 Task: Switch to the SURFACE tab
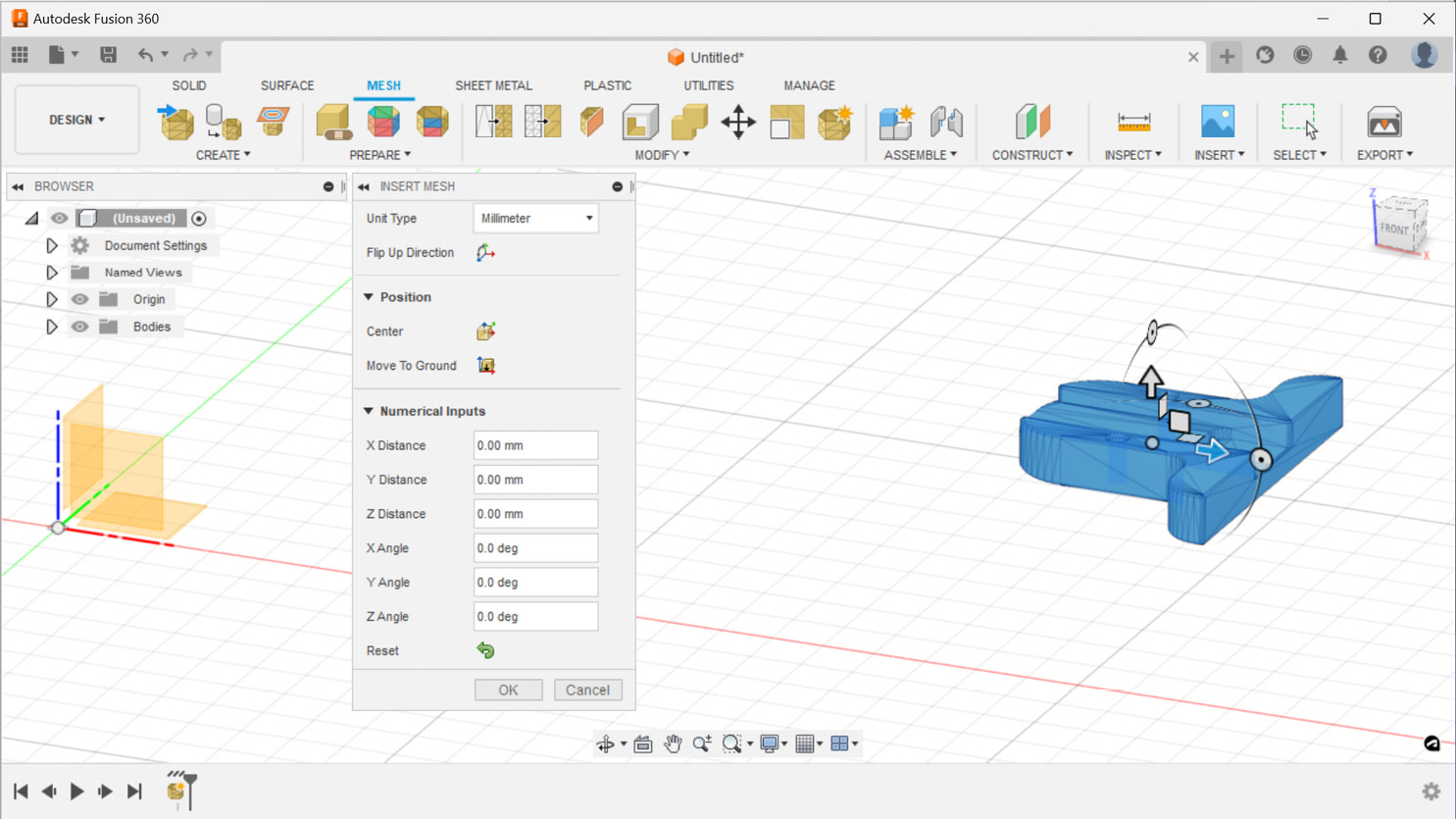pyautogui.click(x=287, y=85)
